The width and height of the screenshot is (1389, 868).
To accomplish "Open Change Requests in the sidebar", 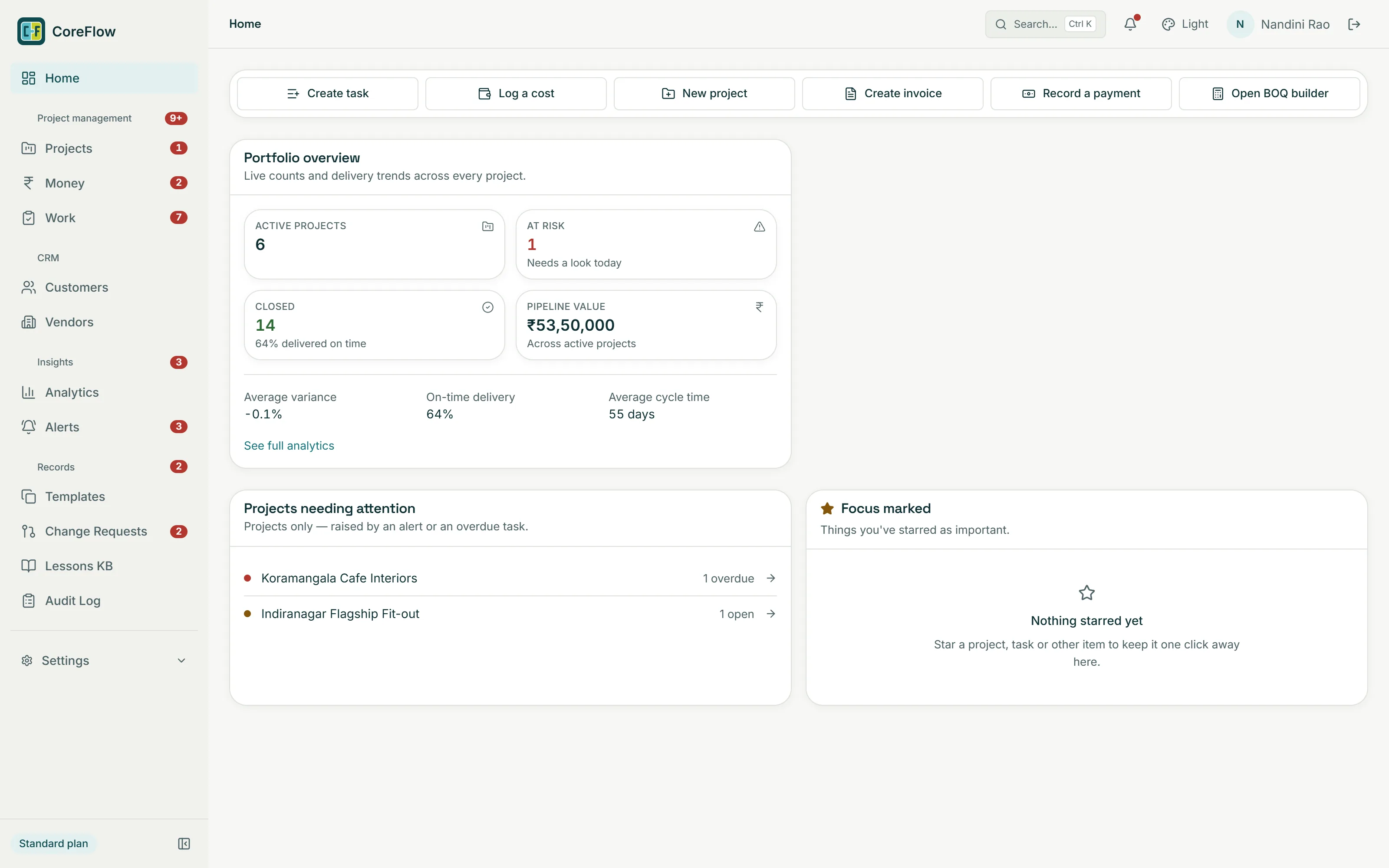I will 104,532.
